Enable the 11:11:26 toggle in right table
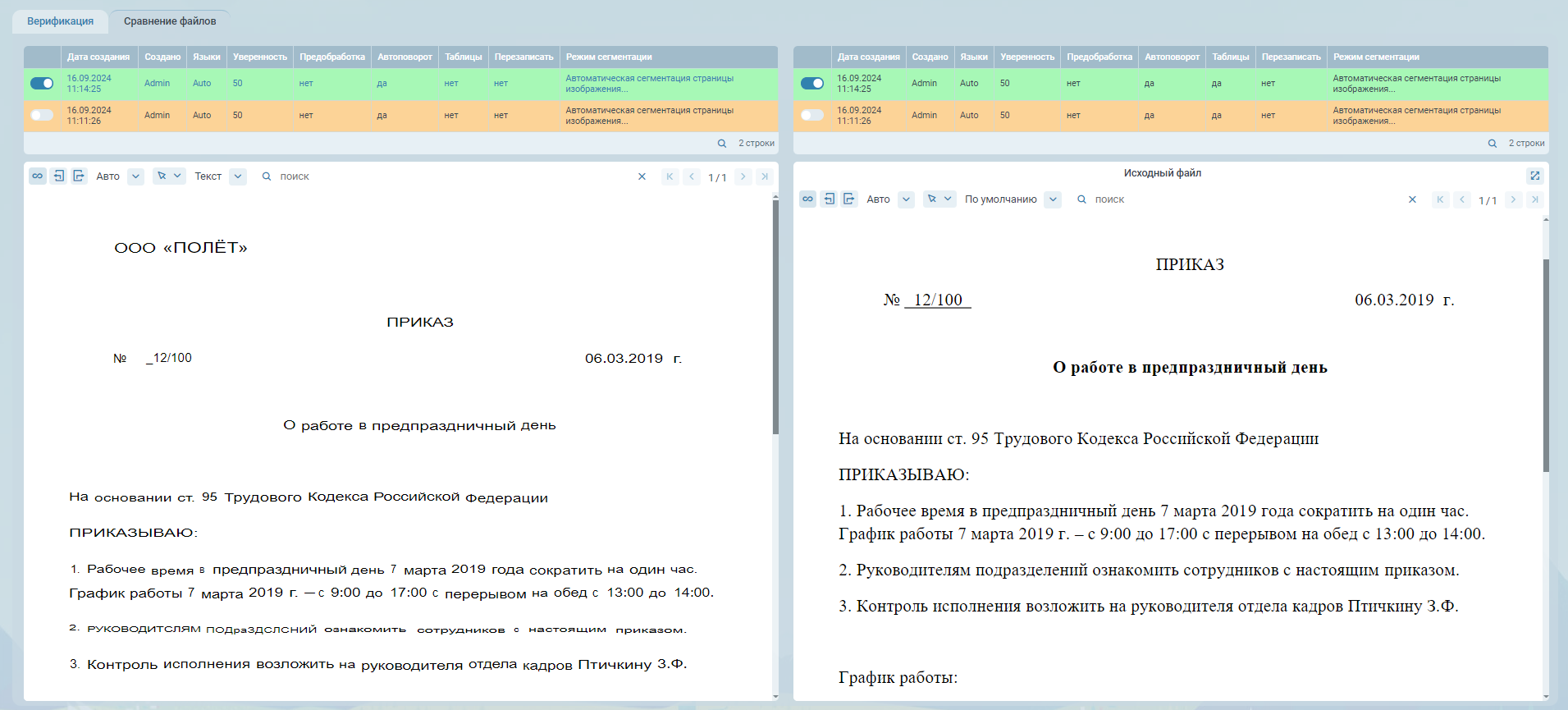The image size is (1568, 710). pyautogui.click(x=811, y=116)
